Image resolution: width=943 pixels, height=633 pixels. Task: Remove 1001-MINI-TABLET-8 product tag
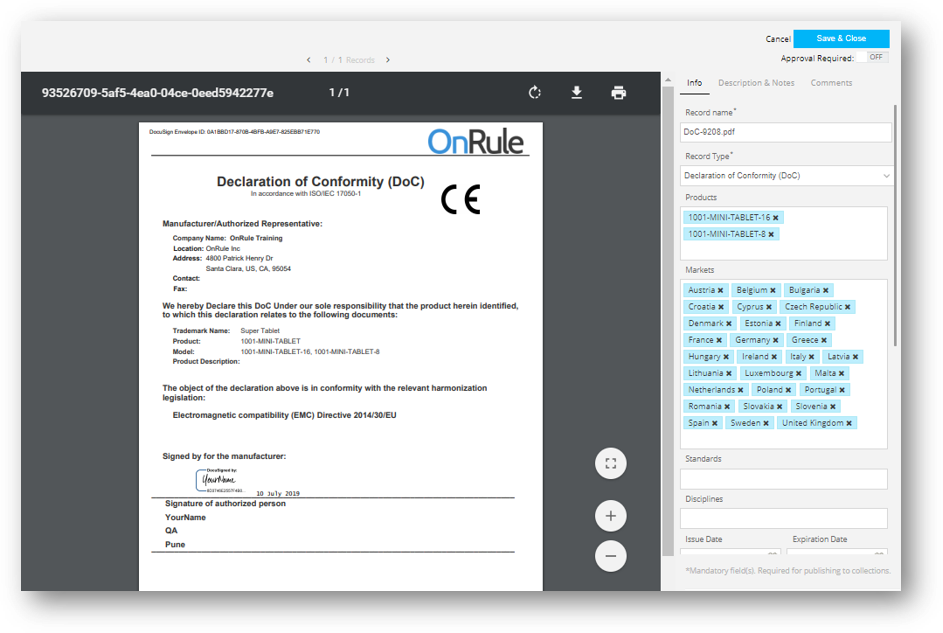point(771,234)
